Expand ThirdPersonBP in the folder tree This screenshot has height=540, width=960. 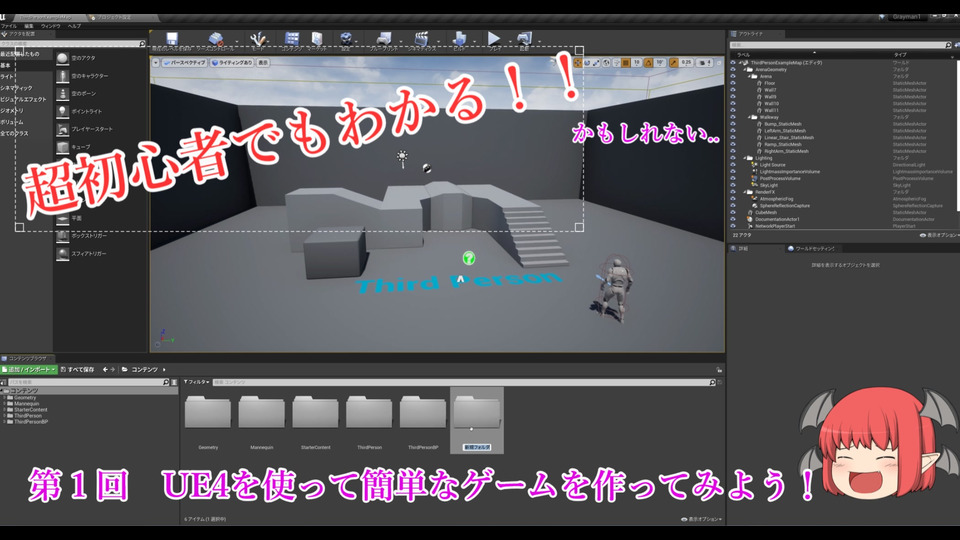coord(4,422)
